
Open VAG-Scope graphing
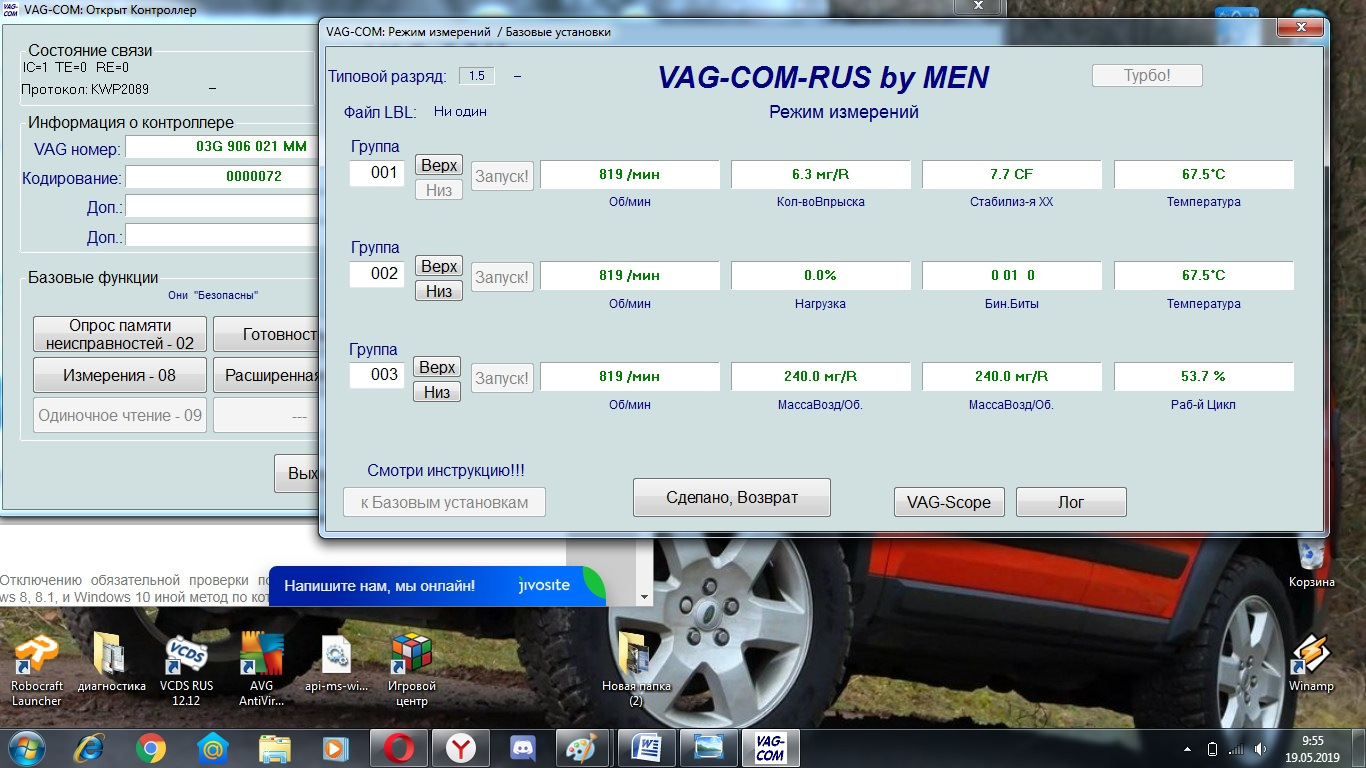click(x=949, y=502)
